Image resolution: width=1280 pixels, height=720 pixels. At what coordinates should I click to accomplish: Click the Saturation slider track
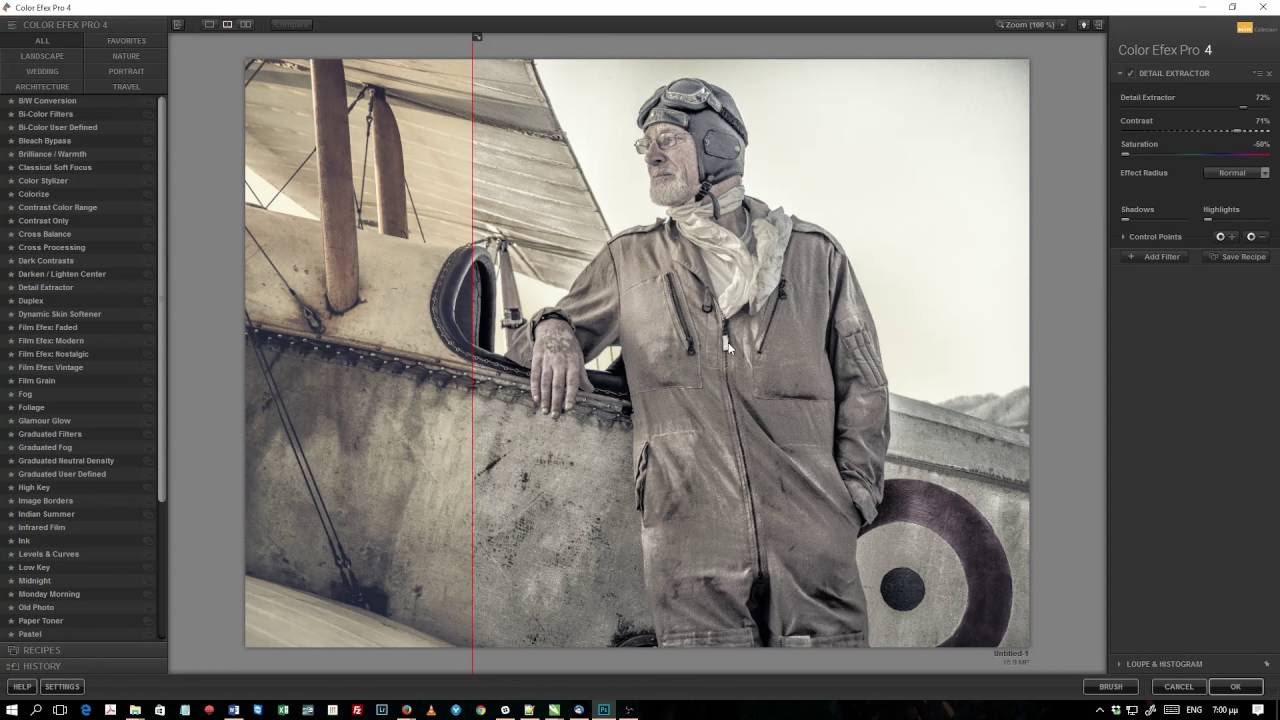(1195, 154)
